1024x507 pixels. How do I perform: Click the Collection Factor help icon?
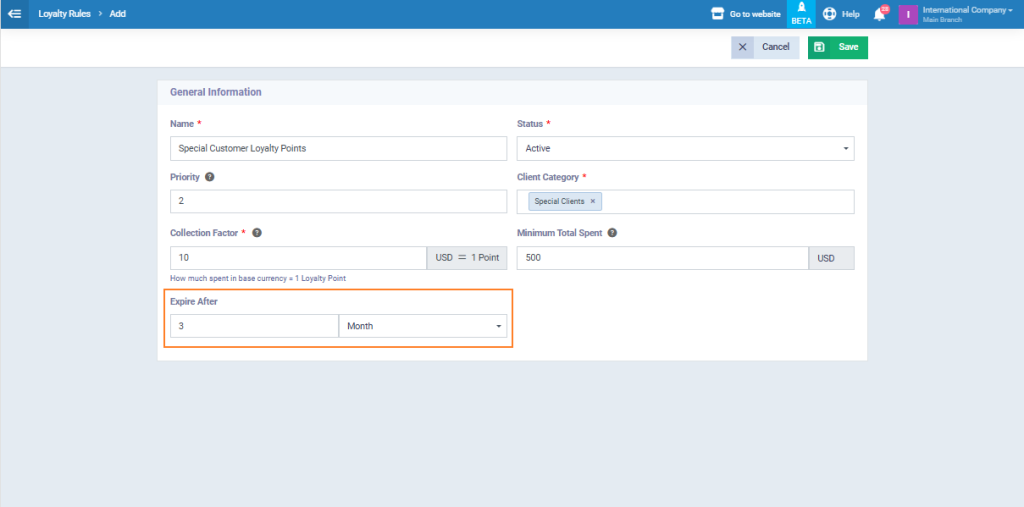pyautogui.click(x=257, y=233)
